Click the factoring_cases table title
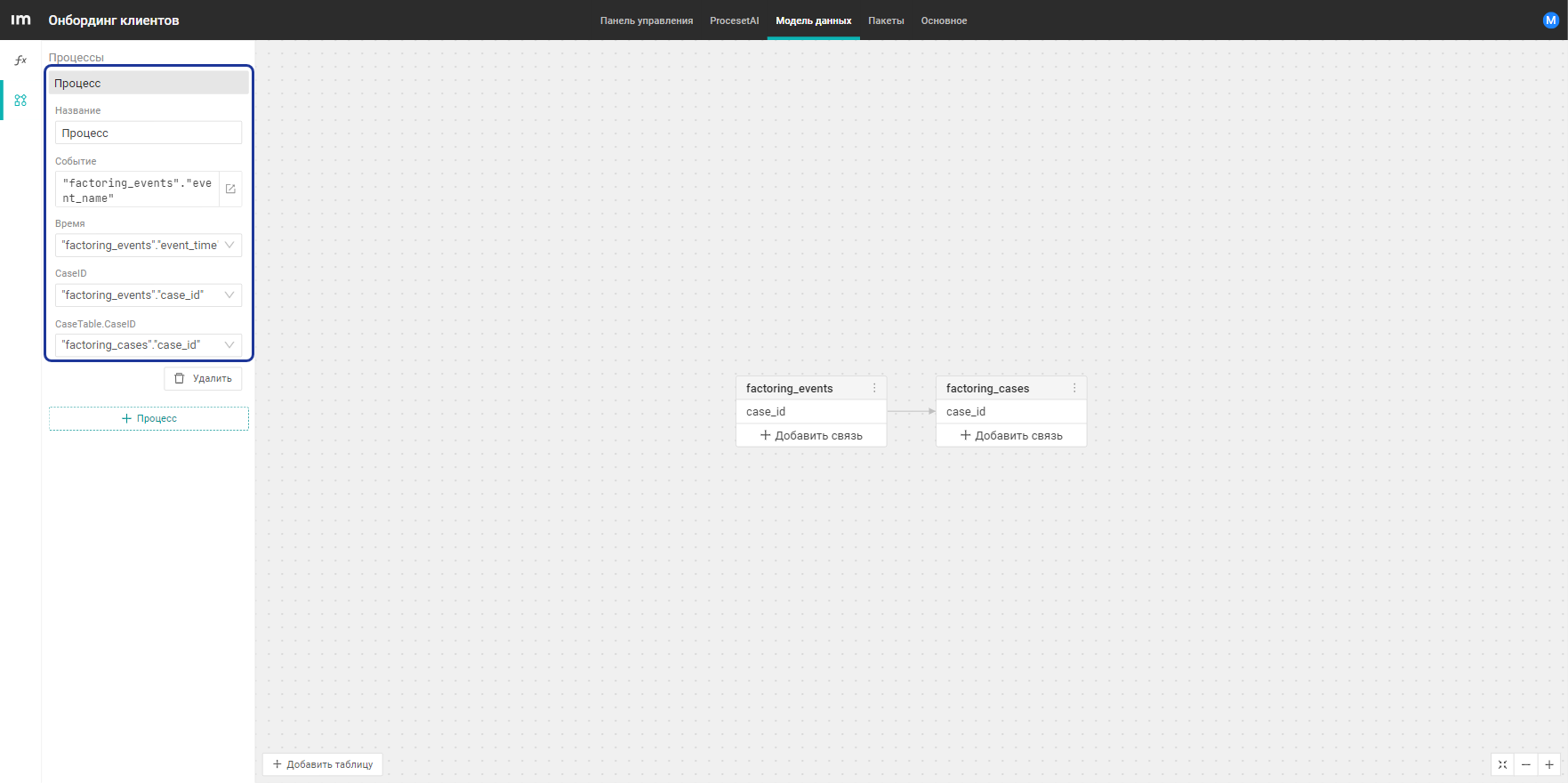Image resolution: width=1568 pixels, height=783 pixels. tap(988, 388)
